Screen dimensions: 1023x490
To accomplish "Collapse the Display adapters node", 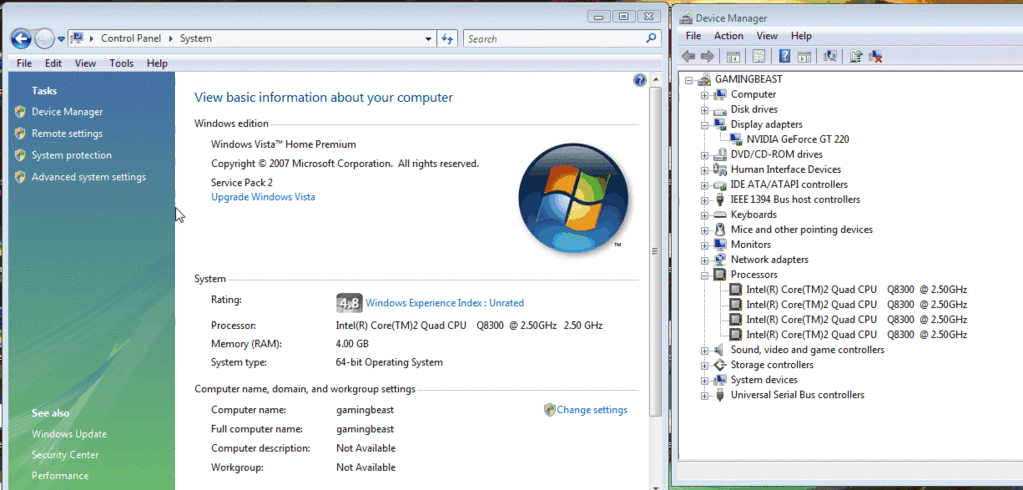I will click(705, 125).
